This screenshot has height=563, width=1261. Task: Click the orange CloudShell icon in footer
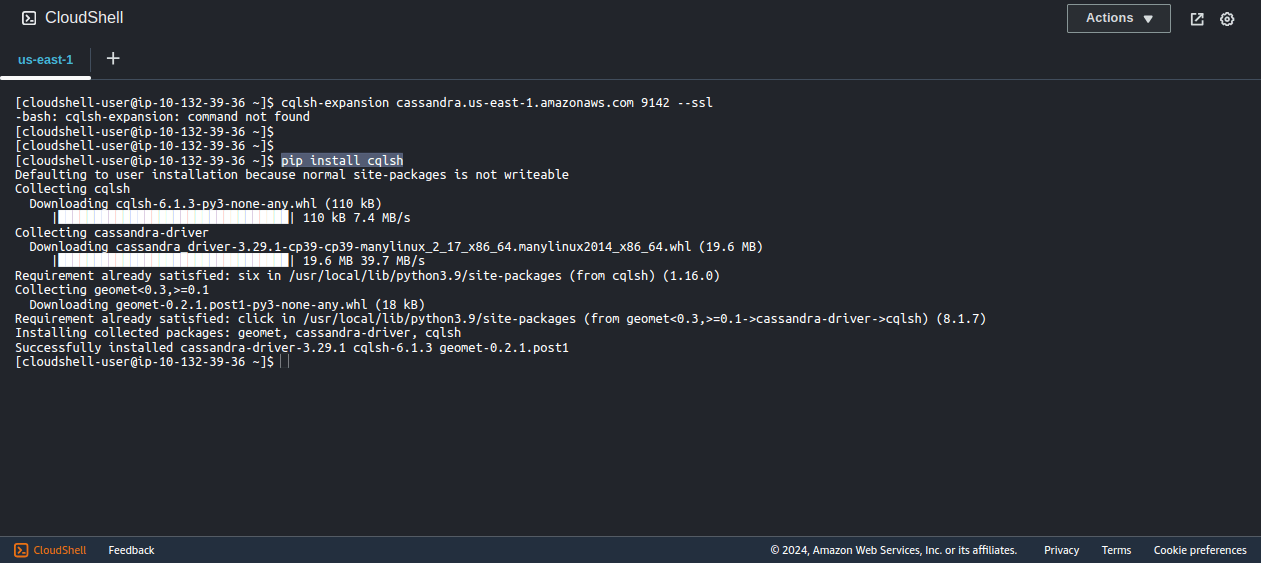click(21, 550)
